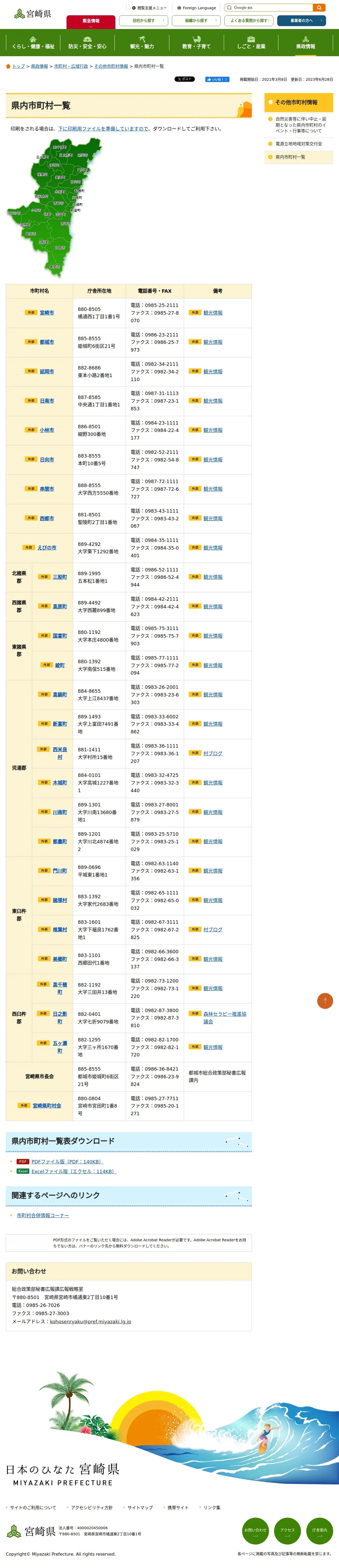
Task: Expand 閲覧支援メニュー accessibility menu
Action: (x=149, y=8)
